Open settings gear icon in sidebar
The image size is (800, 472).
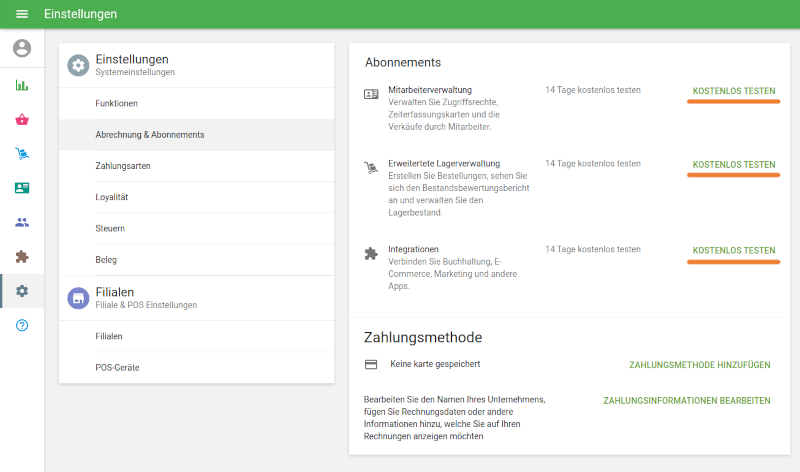(22, 291)
